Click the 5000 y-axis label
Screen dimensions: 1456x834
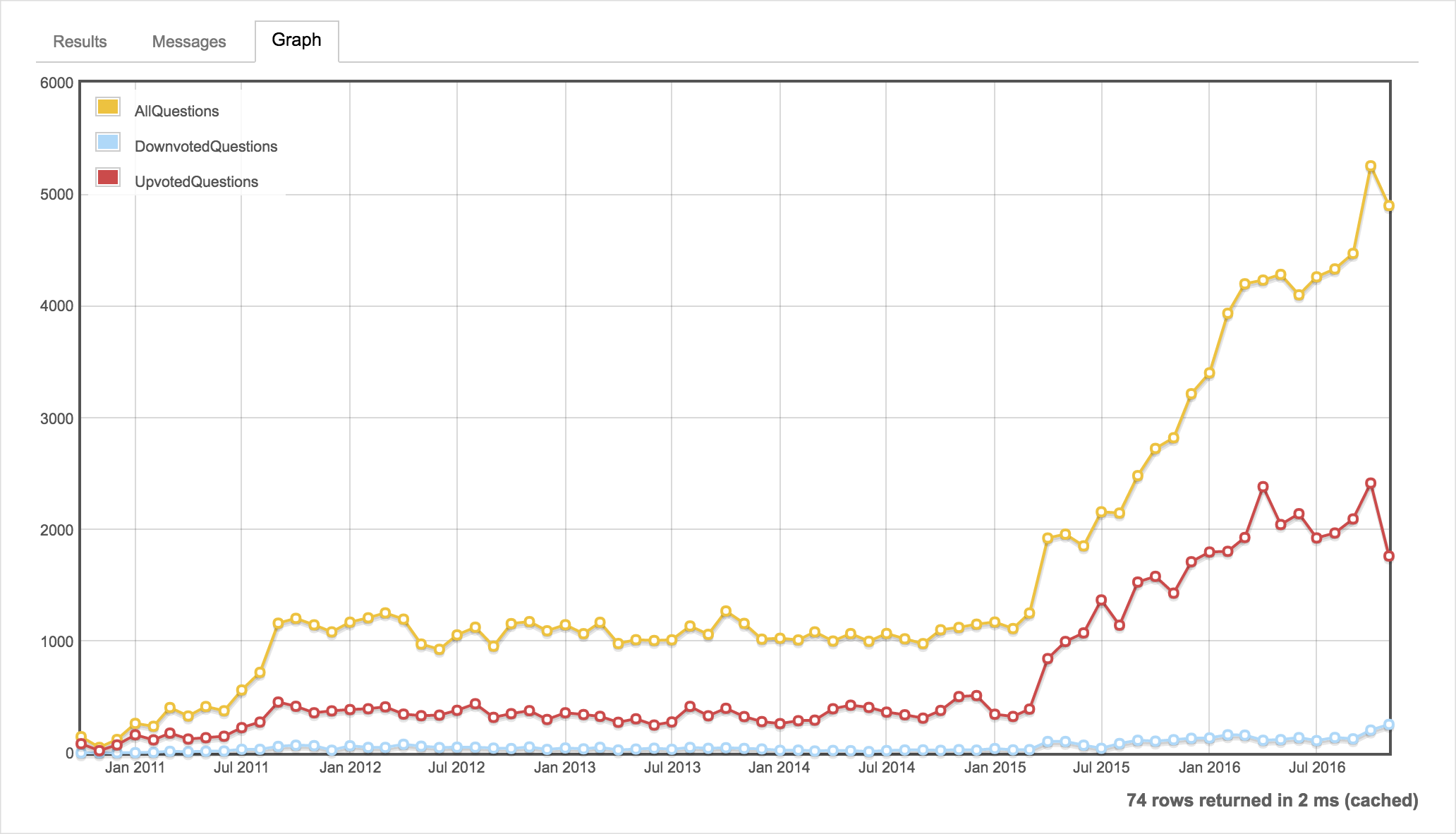click(56, 195)
